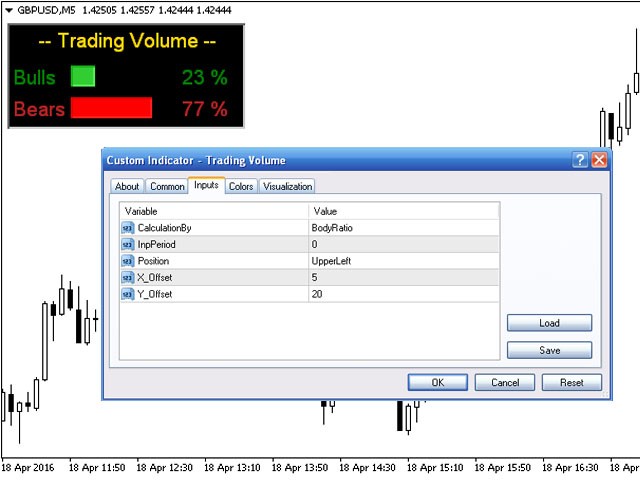Viewport: 640px width, 480px height.
Task: Open the Visualization tab
Action: (287, 186)
